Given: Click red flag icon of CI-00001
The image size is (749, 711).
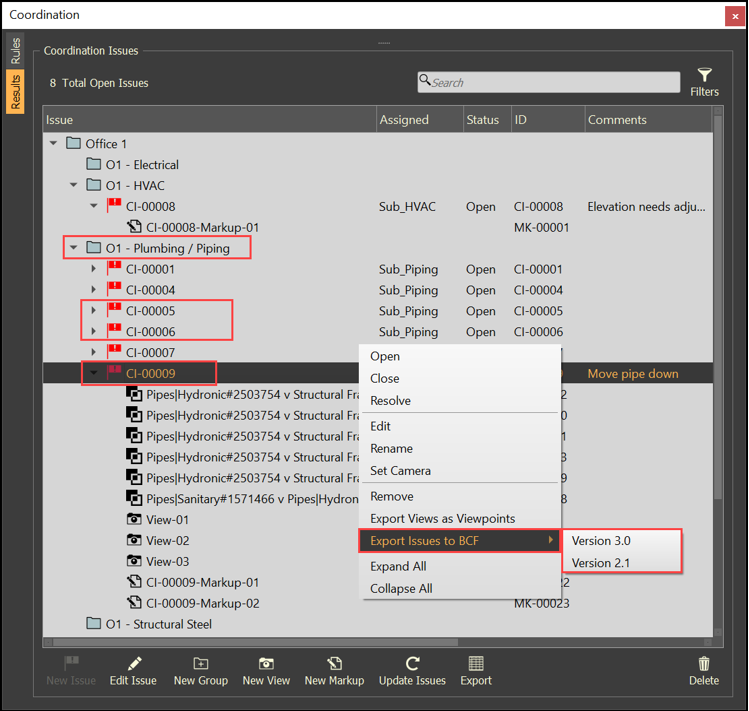Looking at the screenshot, I should point(114,268).
